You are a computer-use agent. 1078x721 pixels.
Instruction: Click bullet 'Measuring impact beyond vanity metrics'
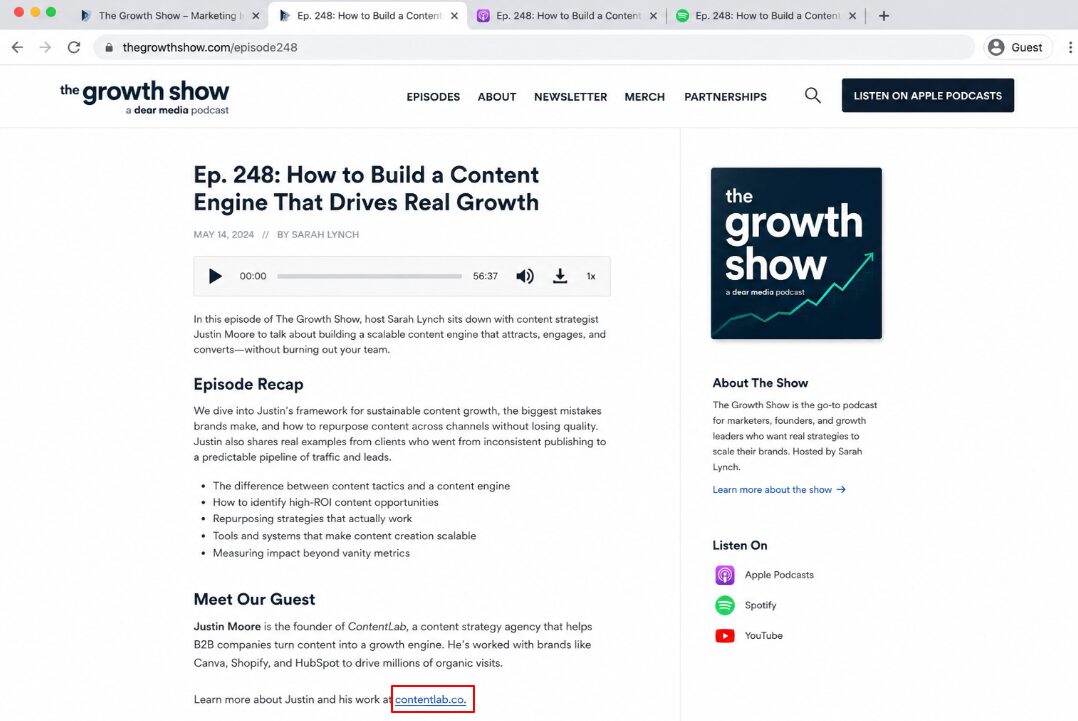(311, 553)
